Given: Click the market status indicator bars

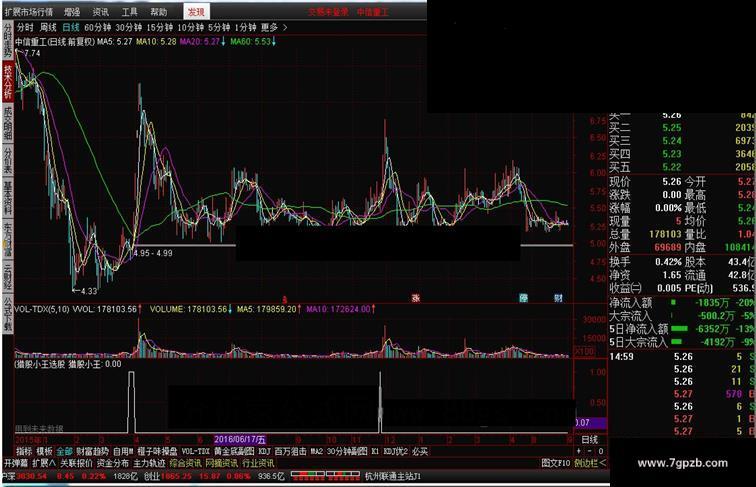Looking at the screenshot, I should click(x=325, y=476).
